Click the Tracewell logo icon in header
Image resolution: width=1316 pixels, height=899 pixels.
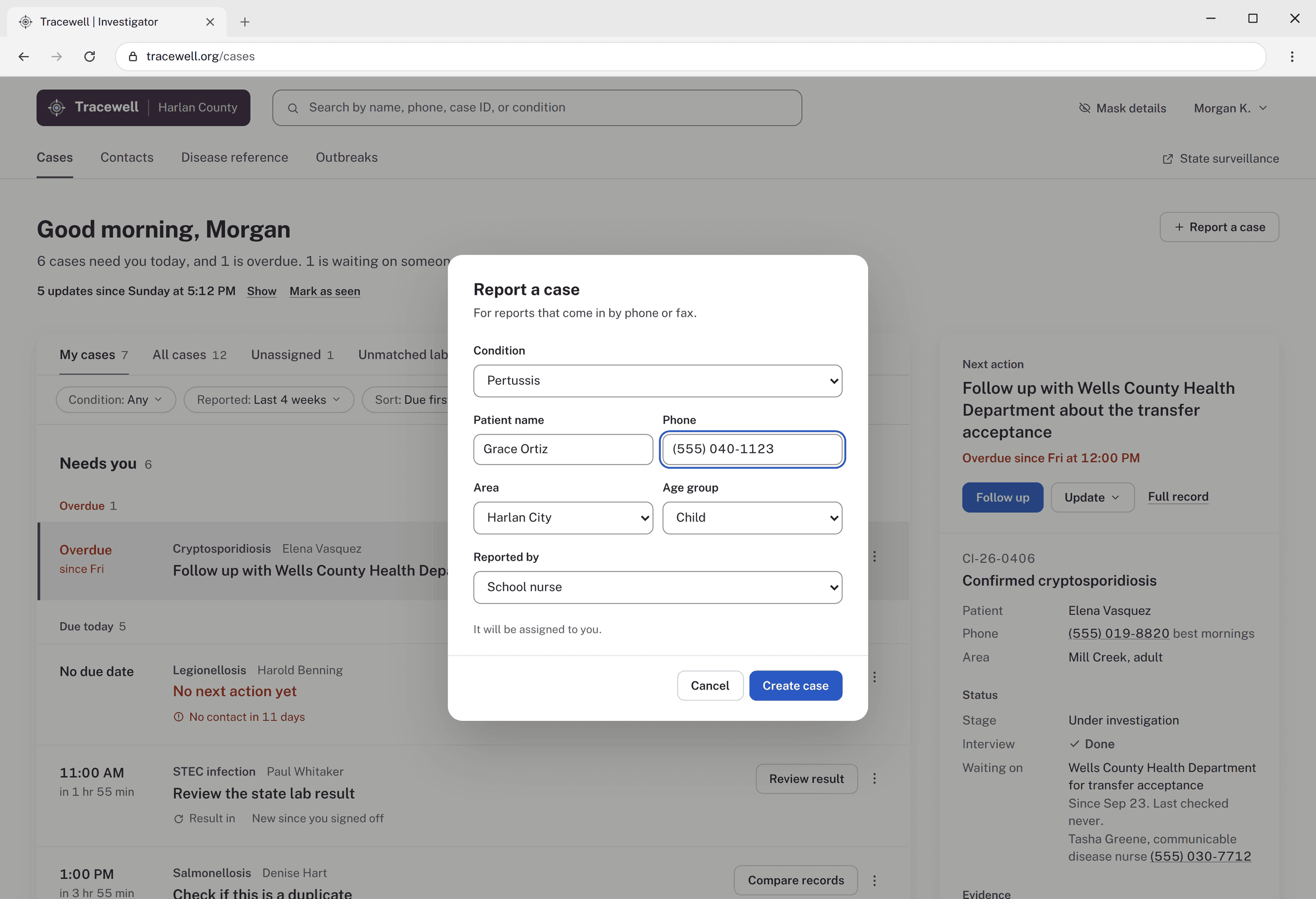56,107
